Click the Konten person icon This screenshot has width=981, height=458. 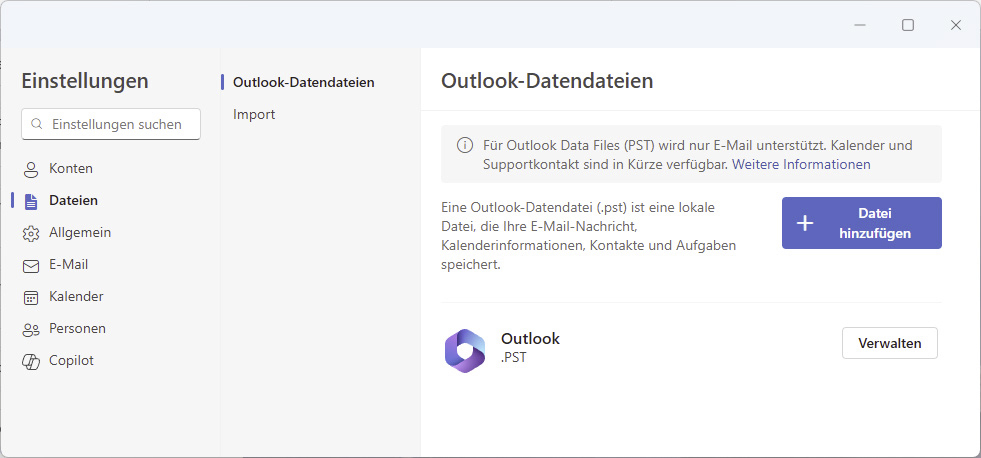[31, 170]
